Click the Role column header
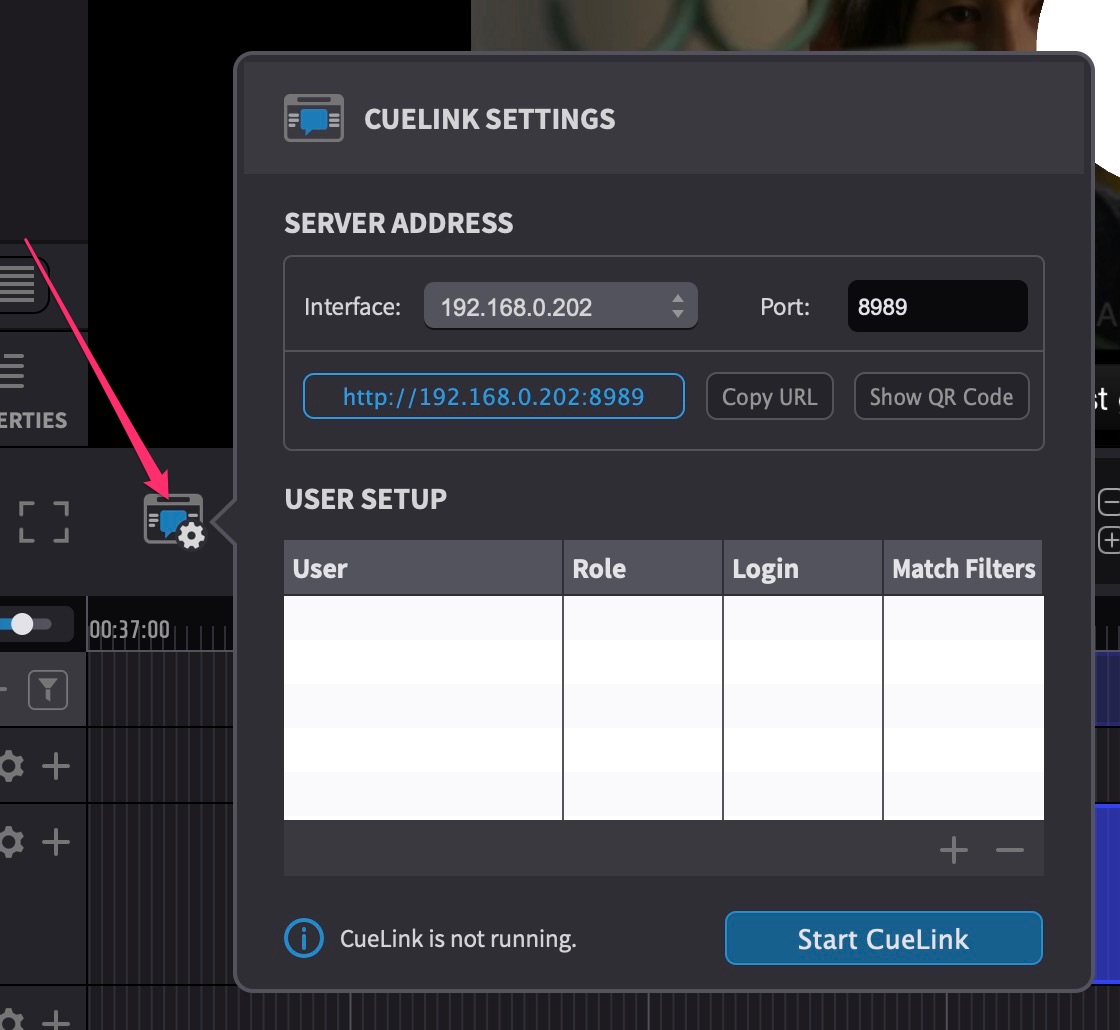Image resolution: width=1120 pixels, height=1030 pixels. tap(643, 569)
